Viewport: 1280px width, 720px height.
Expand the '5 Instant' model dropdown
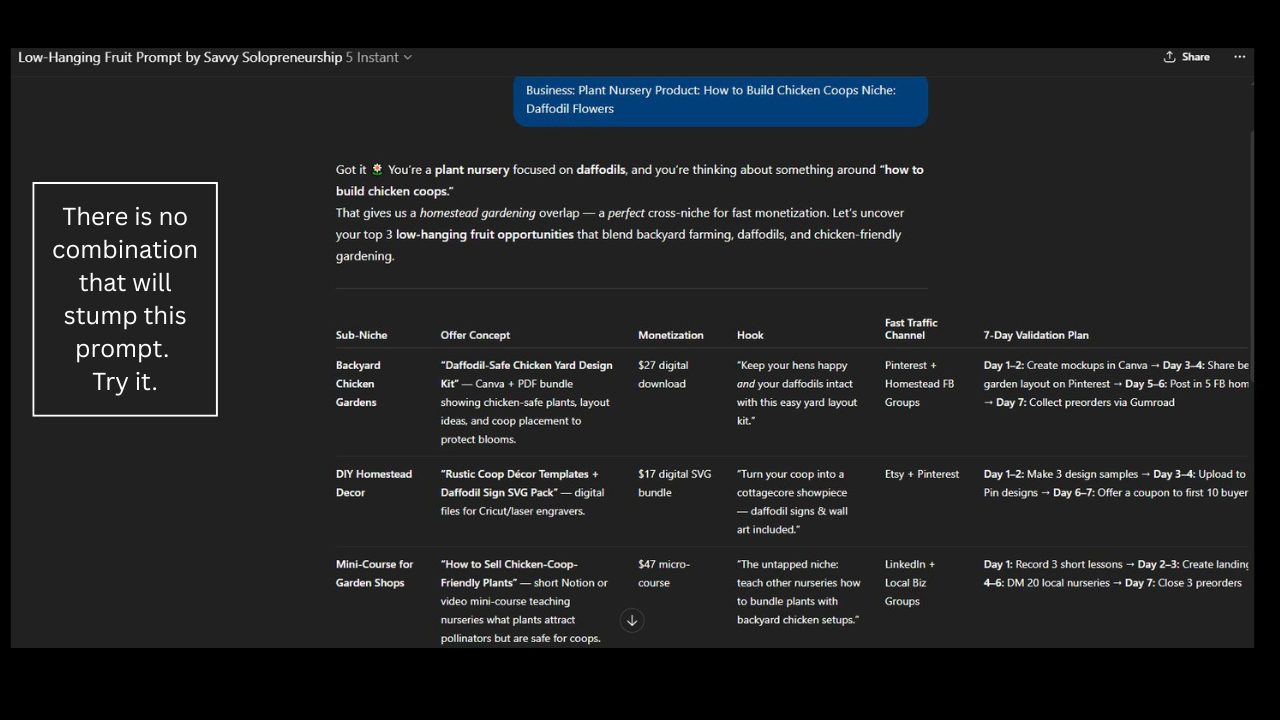[379, 58]
